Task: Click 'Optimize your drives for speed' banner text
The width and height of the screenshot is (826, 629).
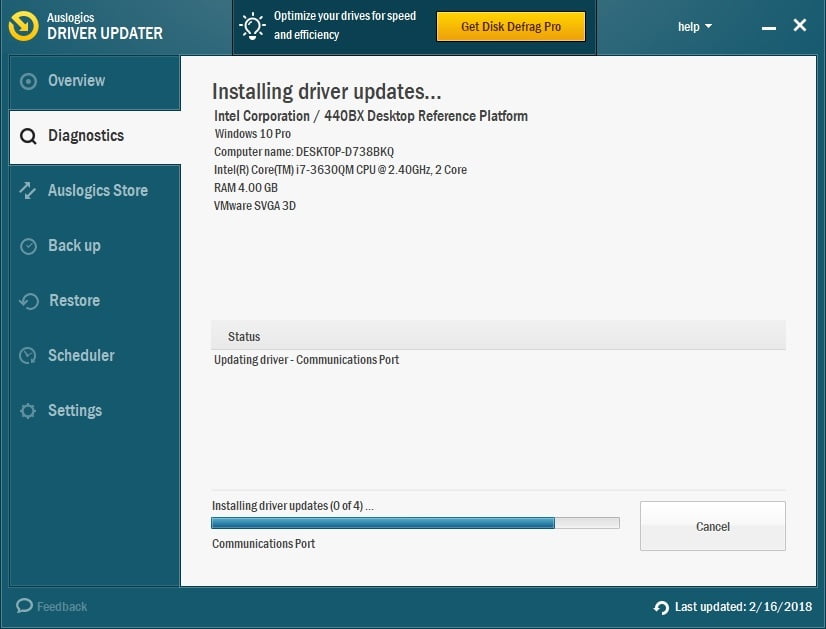Action: 345,16
